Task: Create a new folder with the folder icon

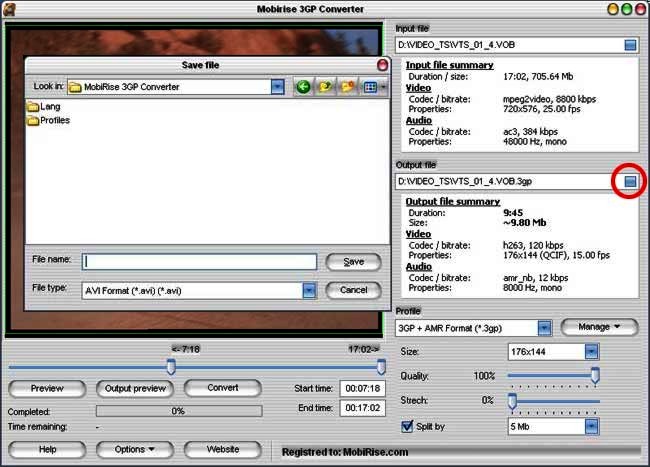Action: 347,87
